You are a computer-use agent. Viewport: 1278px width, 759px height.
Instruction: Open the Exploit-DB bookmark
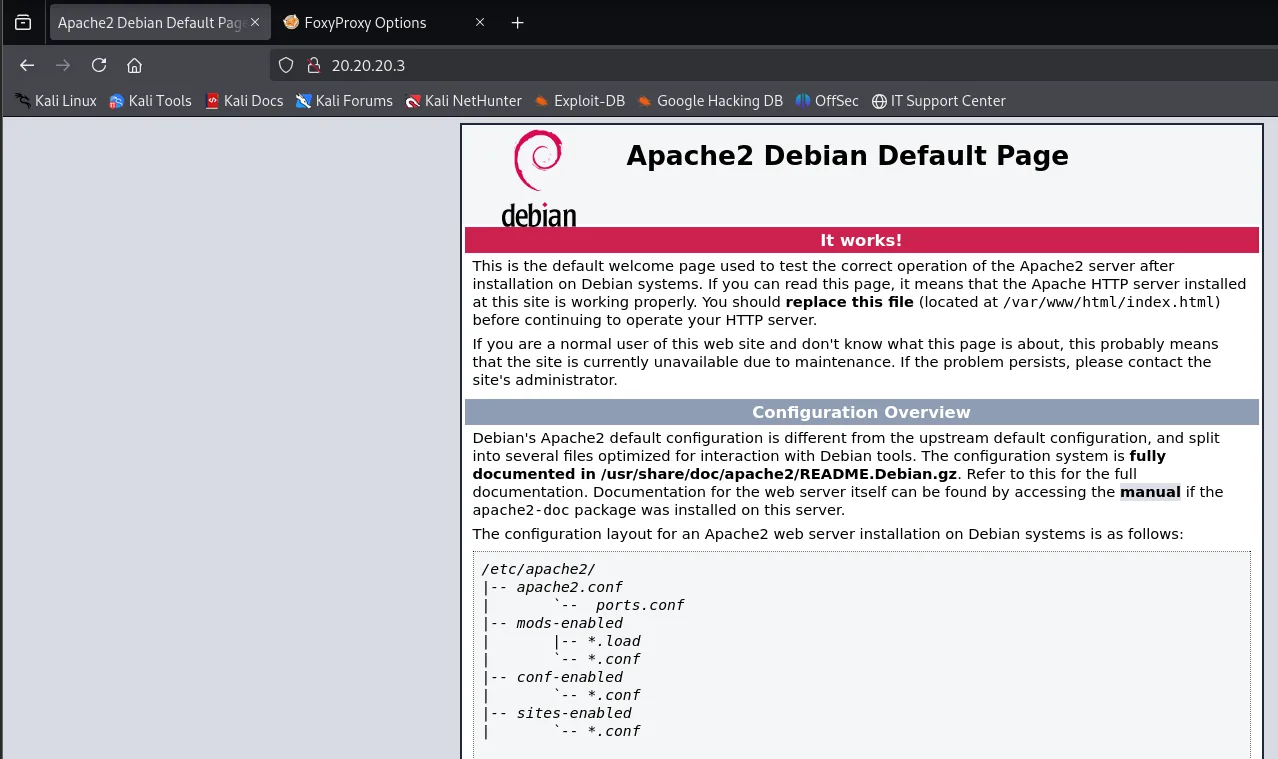pyautogui.click(x=580, y=101)
